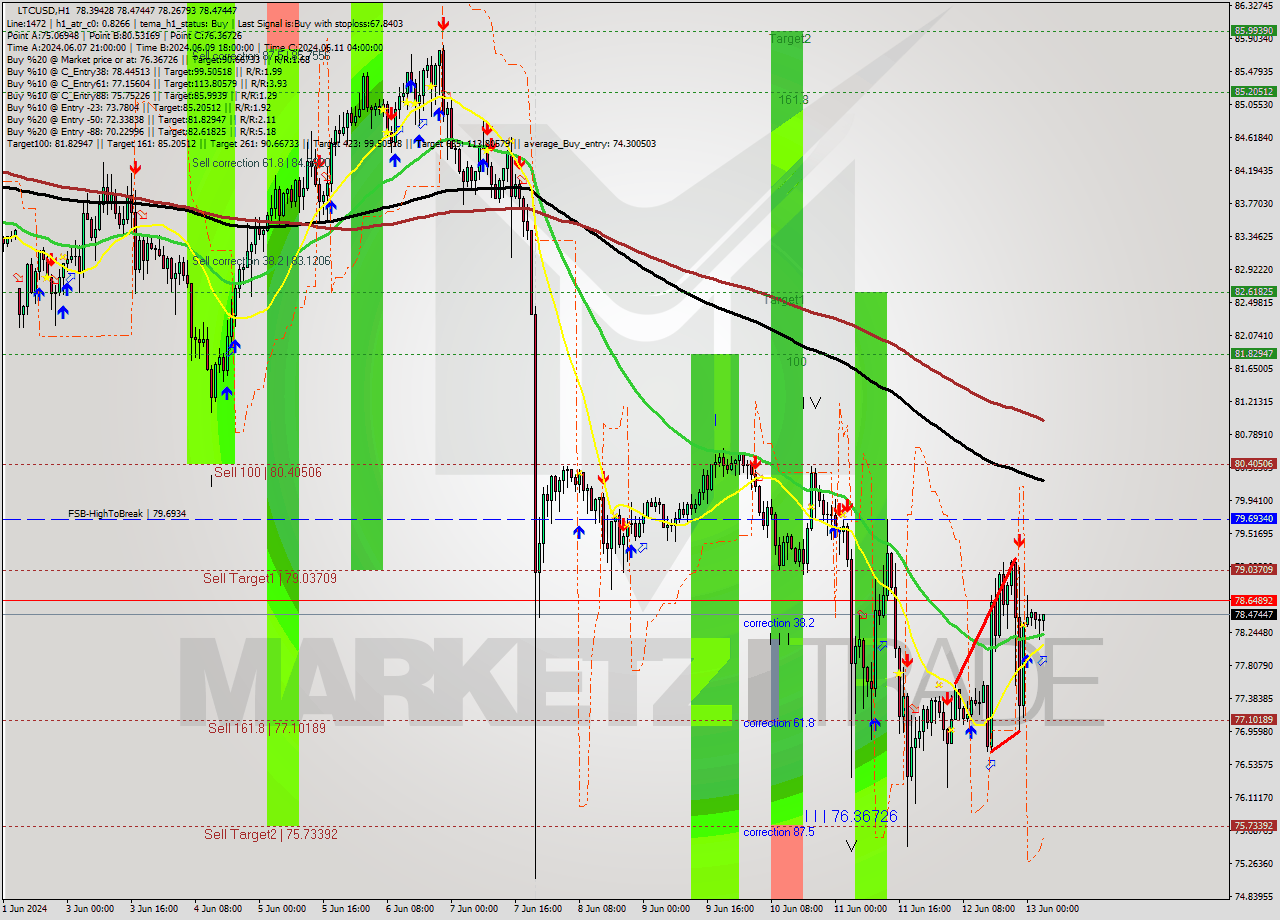Select the green 85.20512 price label

[x=1254, y=91]
